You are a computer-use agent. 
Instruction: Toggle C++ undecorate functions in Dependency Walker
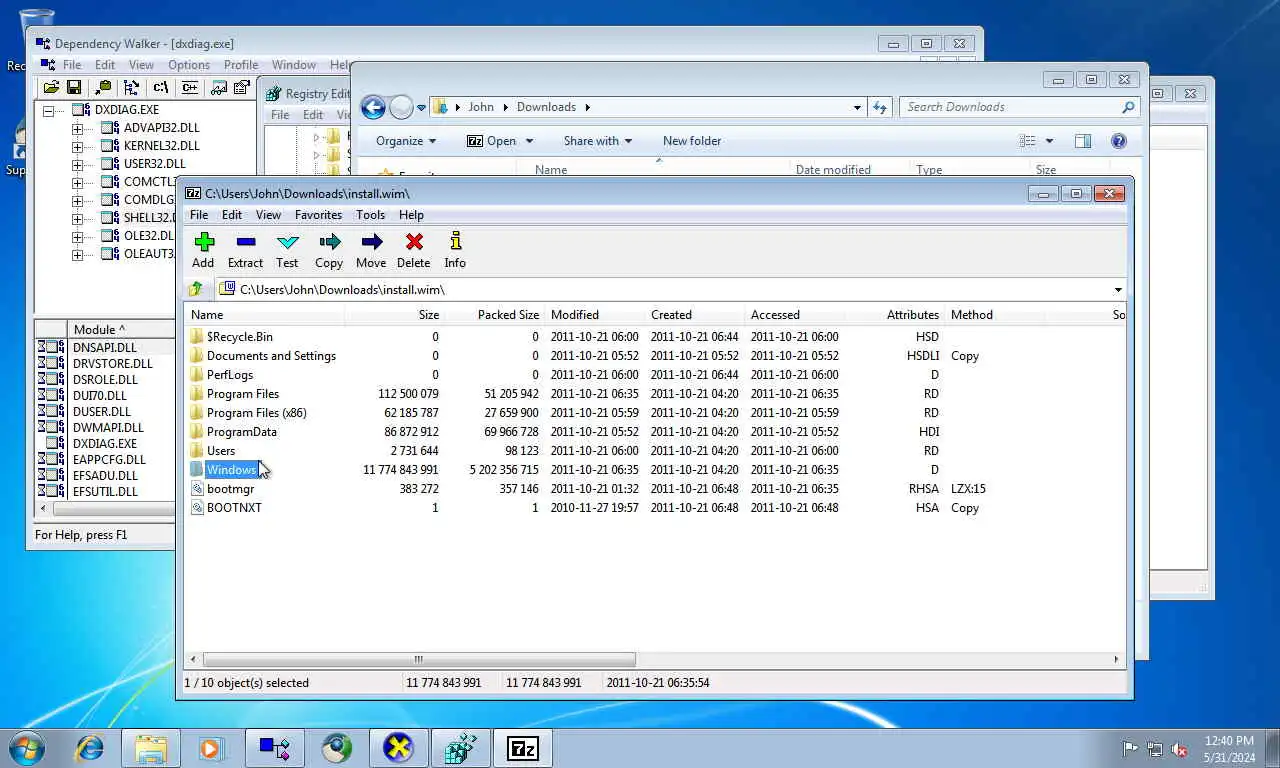(x=190, y=88)
